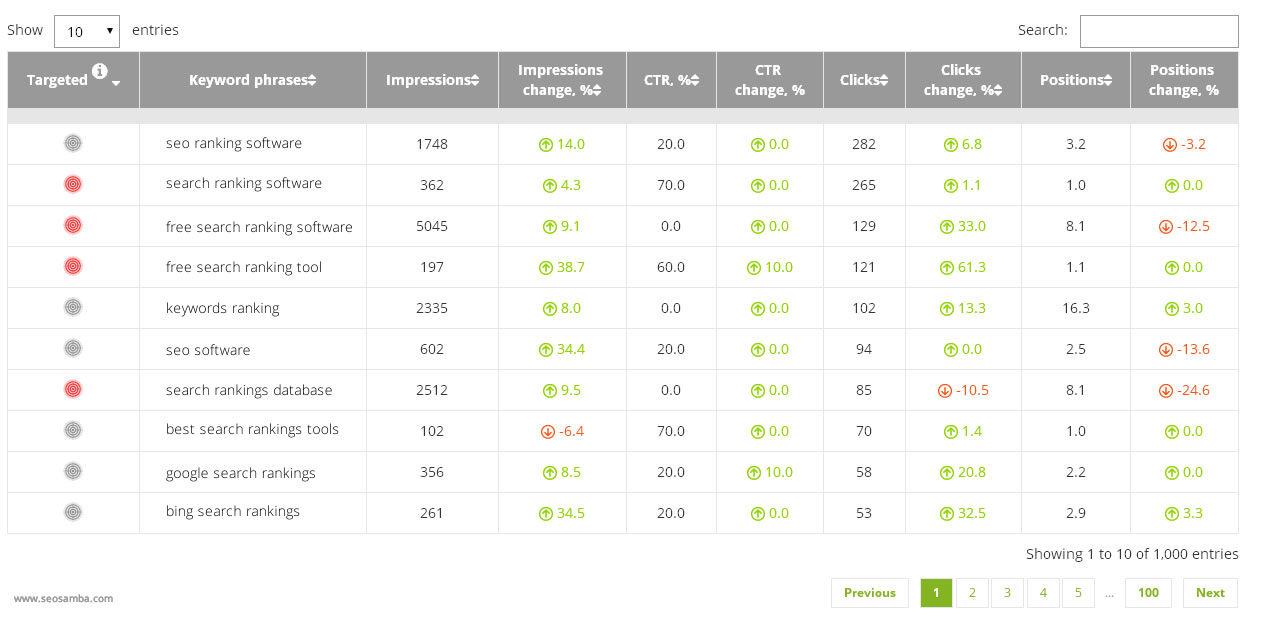Viewport: 1266px width, 618px height.
Task: Click the impressions value 5045
Action: click(432, 226)
